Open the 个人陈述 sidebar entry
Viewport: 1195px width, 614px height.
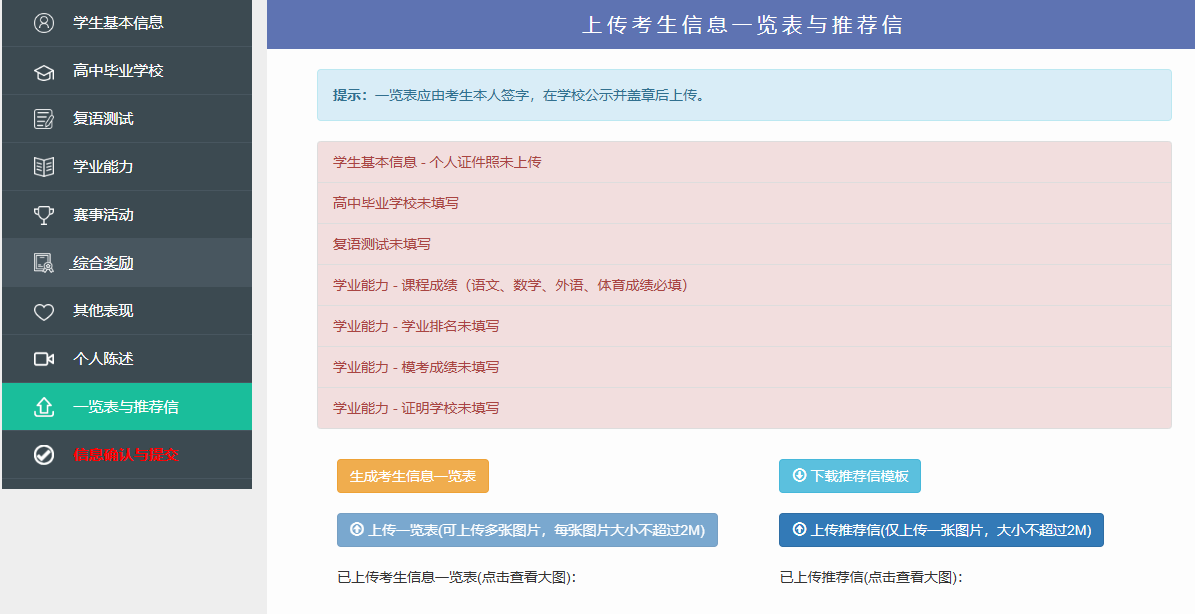tap(103, 359)
